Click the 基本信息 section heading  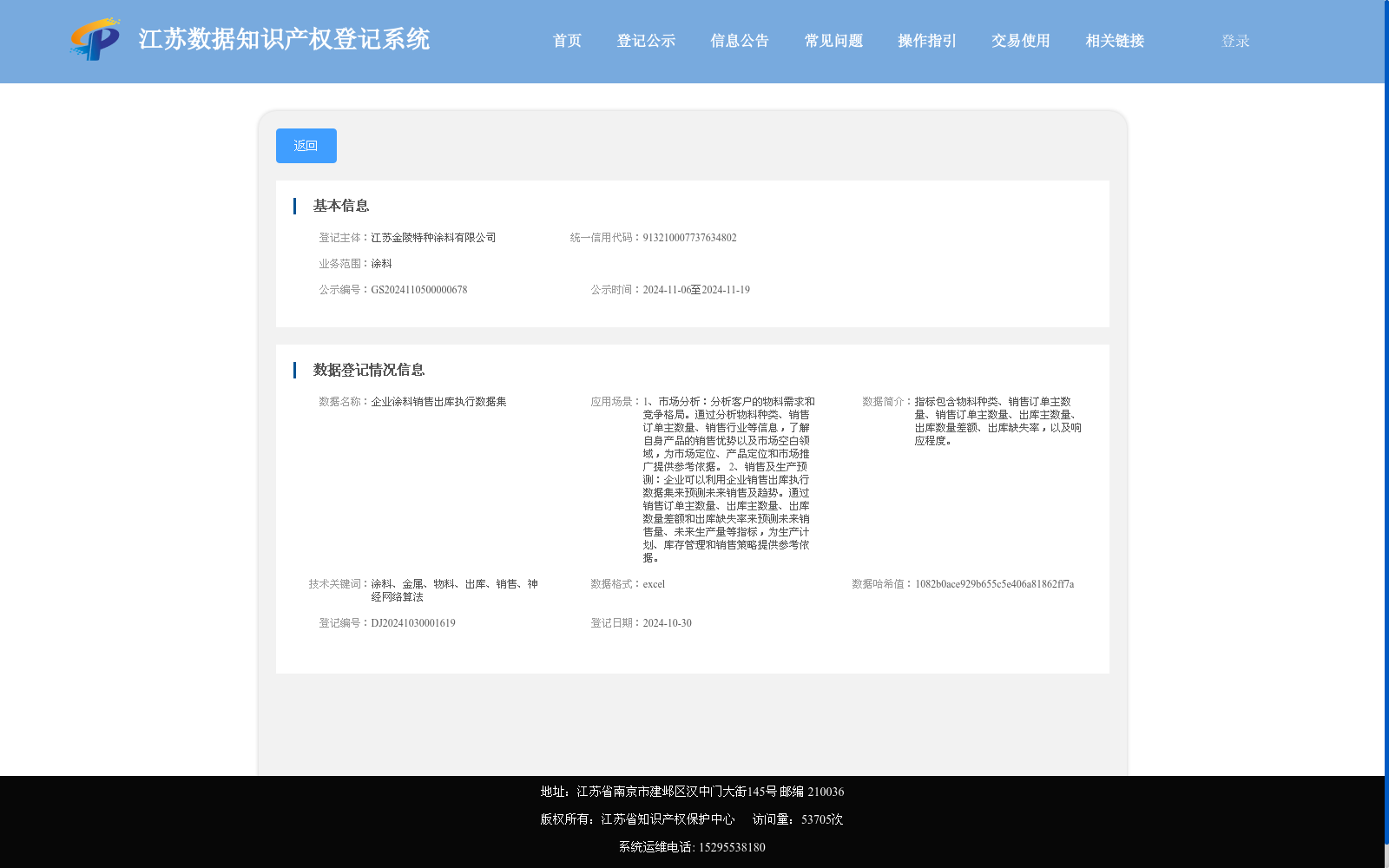(341, 206)
